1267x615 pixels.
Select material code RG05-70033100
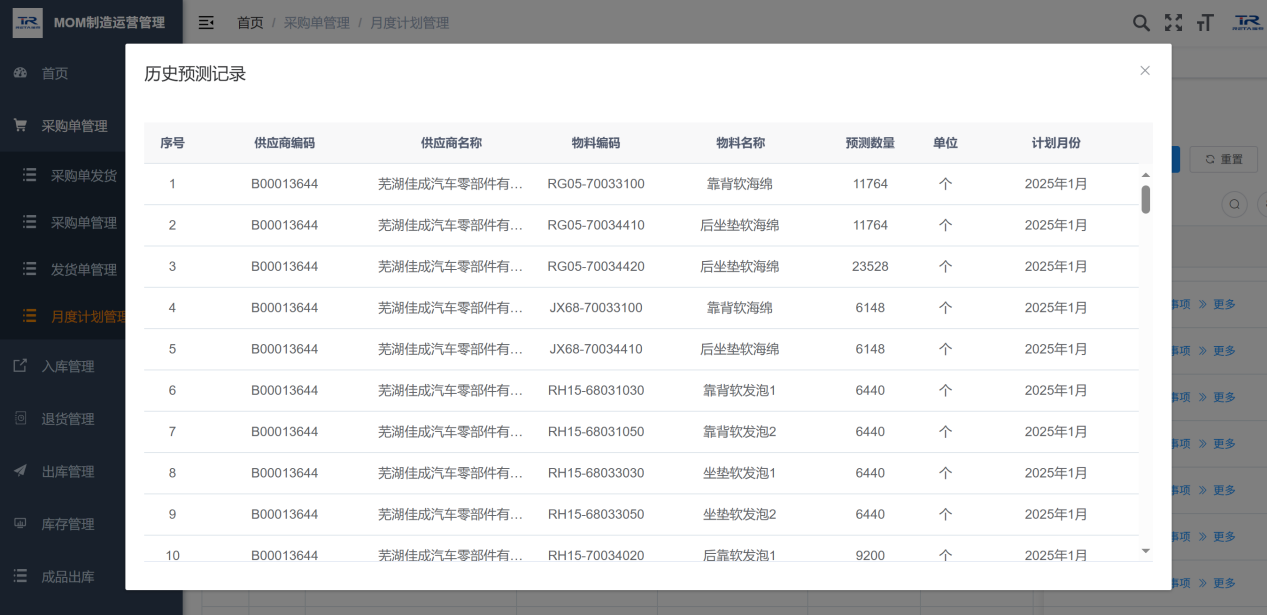tap(596, 184)
